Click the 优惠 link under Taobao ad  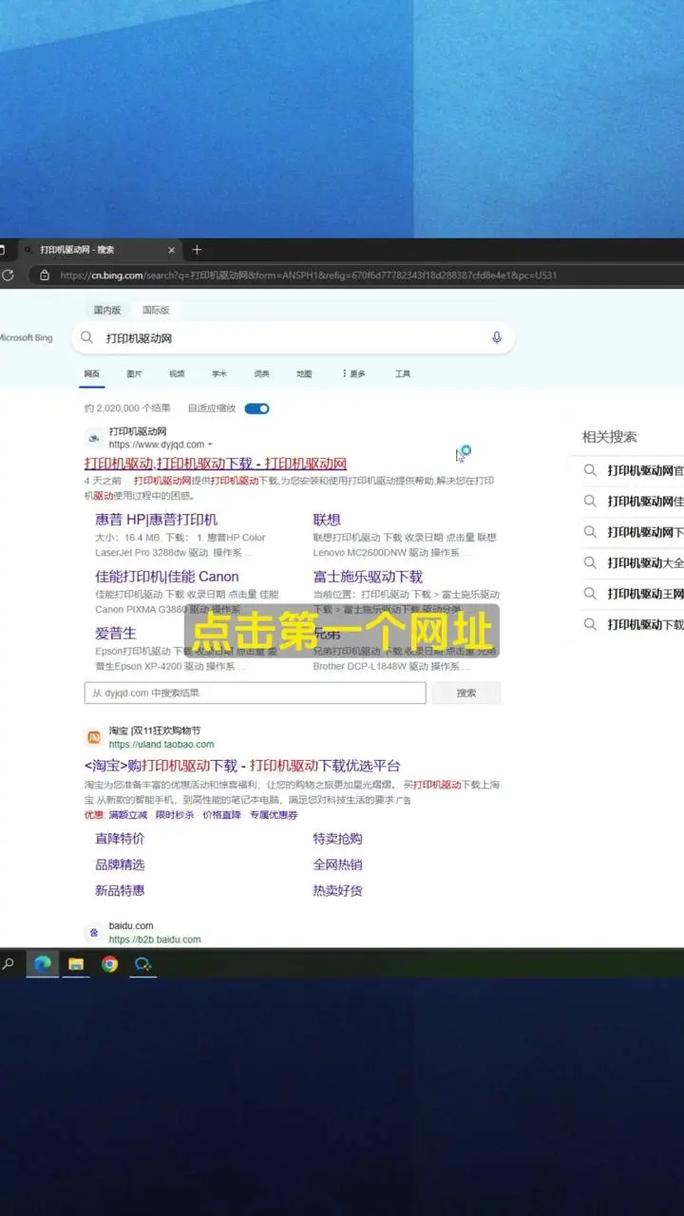pos(94,815)
